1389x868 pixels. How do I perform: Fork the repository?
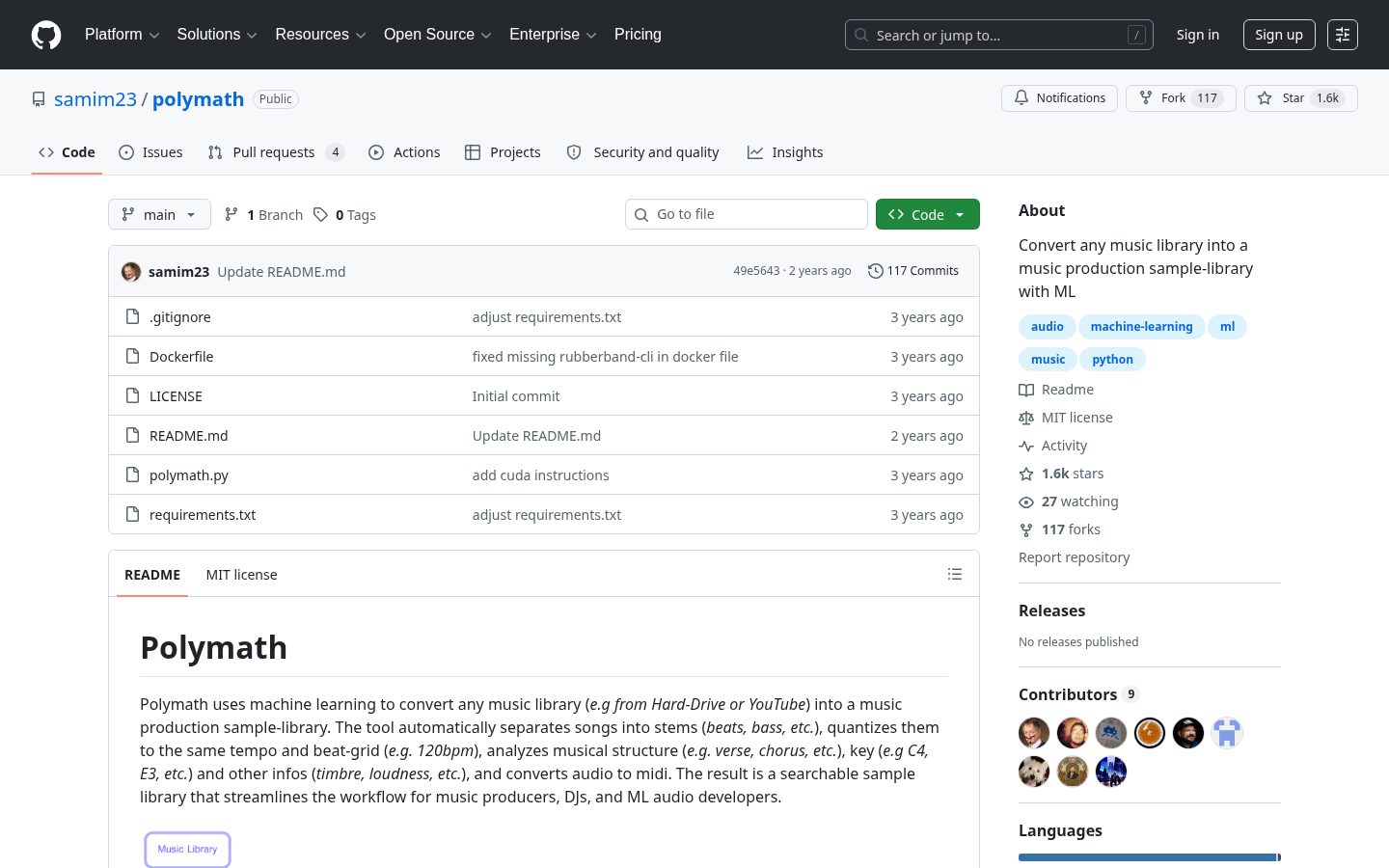(x=1181, y=98)
